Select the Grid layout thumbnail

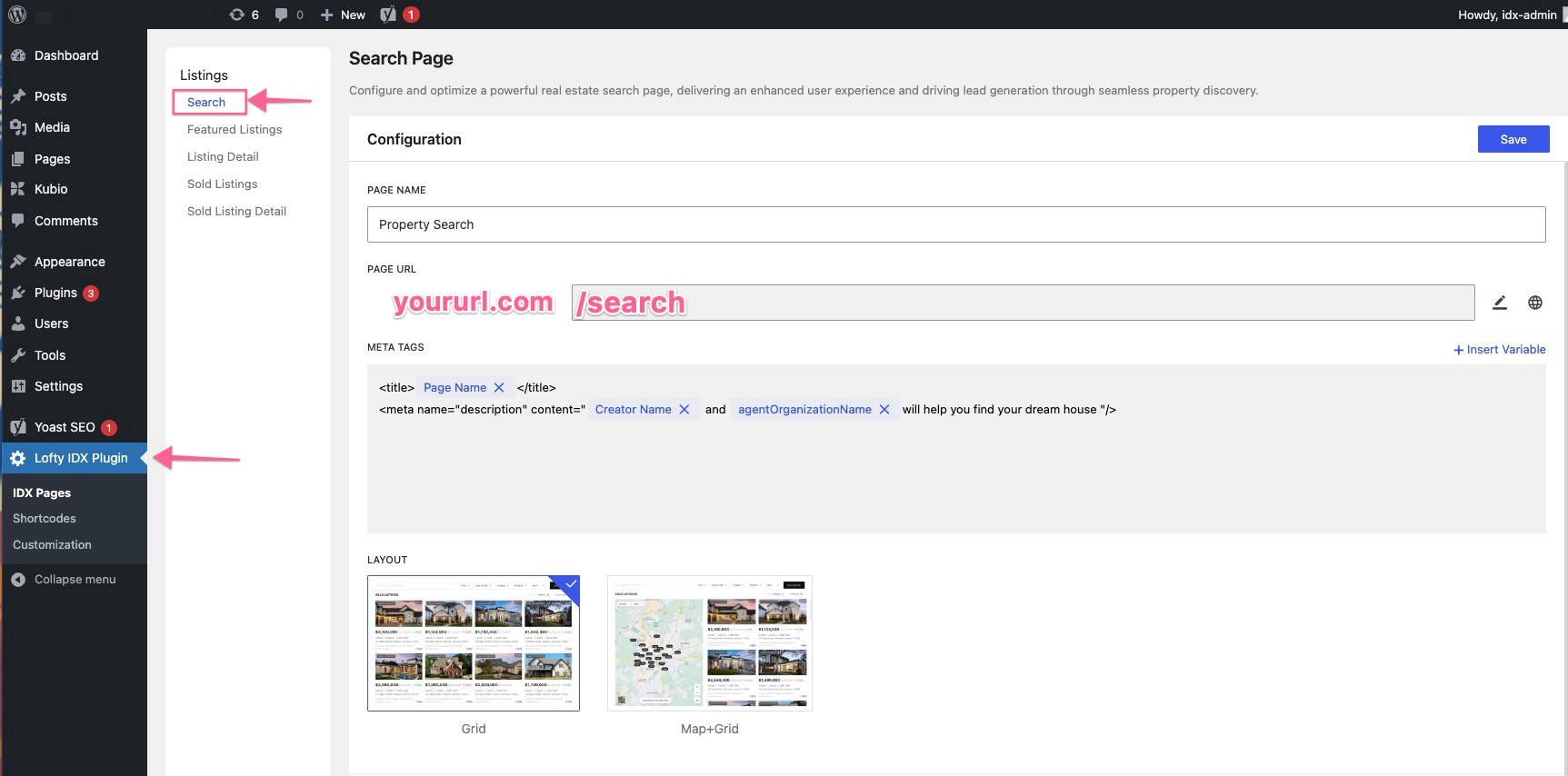pyautogui.click(x=474, y=643)
